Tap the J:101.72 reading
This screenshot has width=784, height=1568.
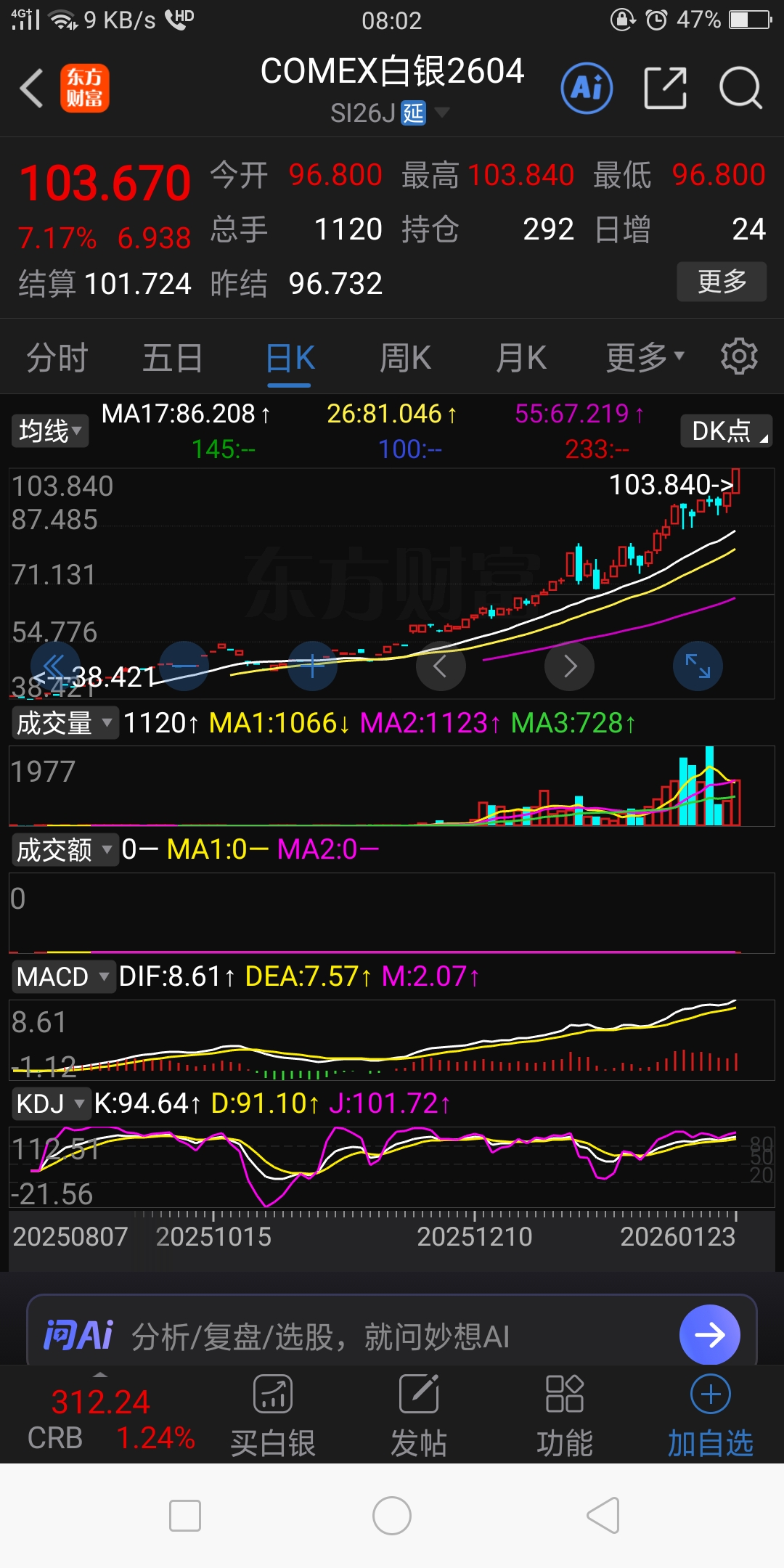tap(390, 1103)
